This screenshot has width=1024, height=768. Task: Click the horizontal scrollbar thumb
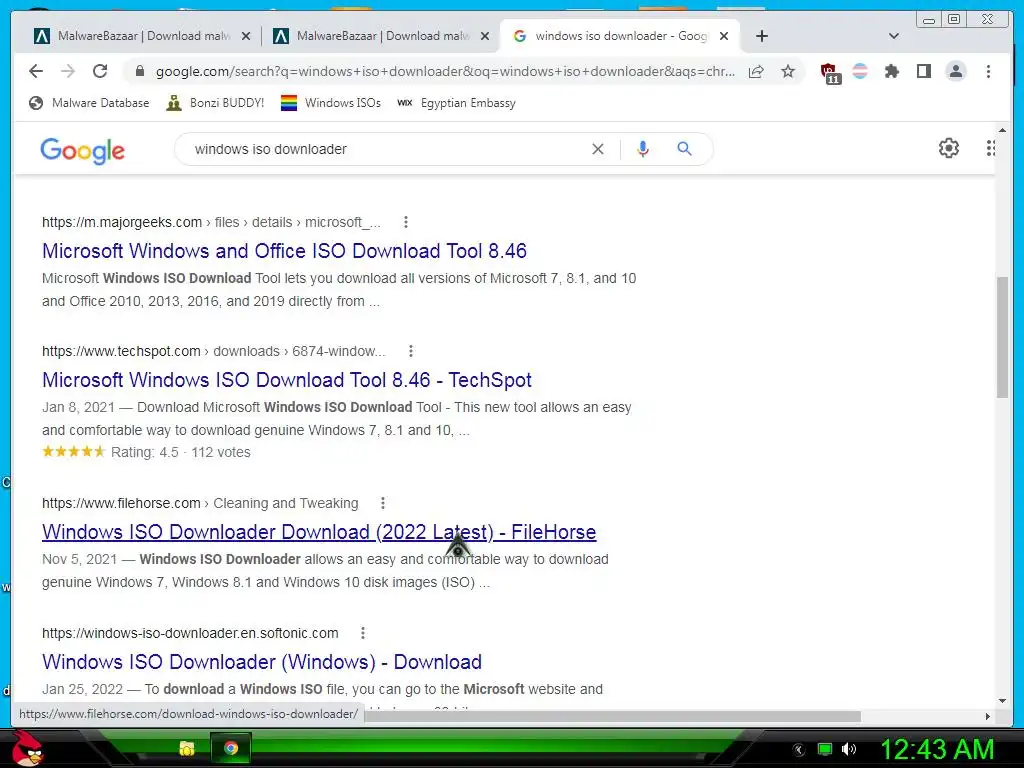click(613, 716)
